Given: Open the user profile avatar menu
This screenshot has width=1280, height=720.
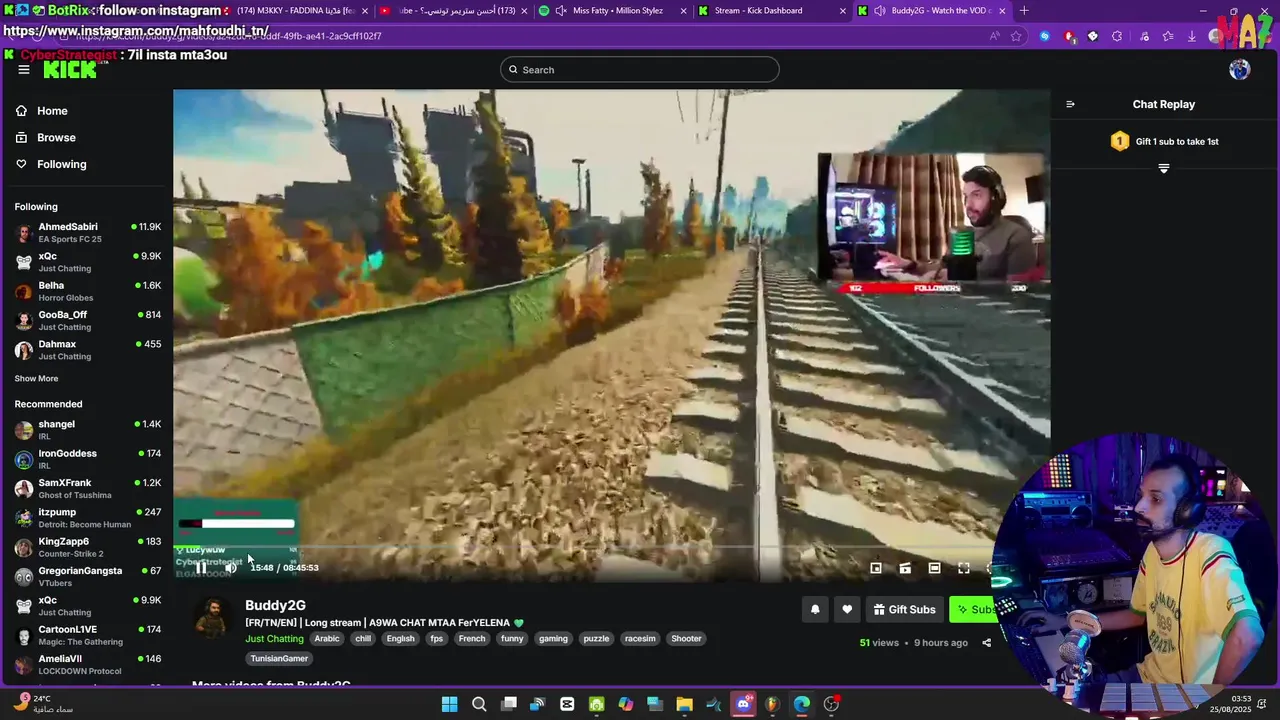Looking at the screenshot, I should click(1239, 69).
